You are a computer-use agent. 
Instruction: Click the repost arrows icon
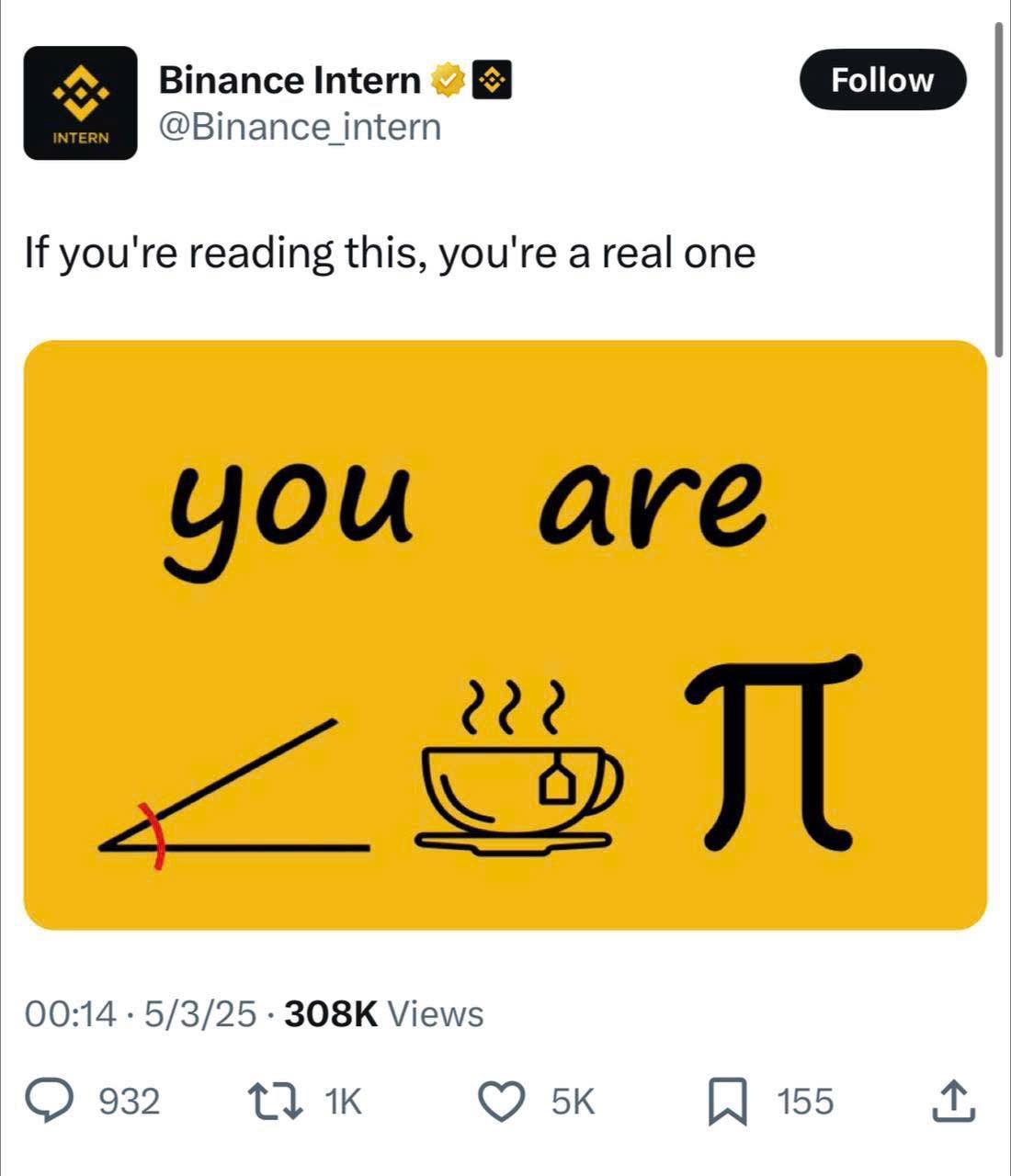pos(277,1101)
